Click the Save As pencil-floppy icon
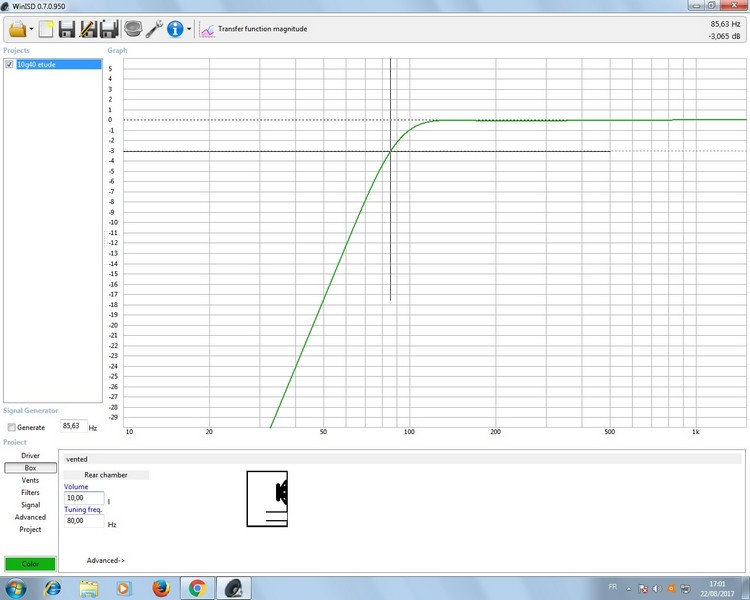750x600 pixels. 88,29
